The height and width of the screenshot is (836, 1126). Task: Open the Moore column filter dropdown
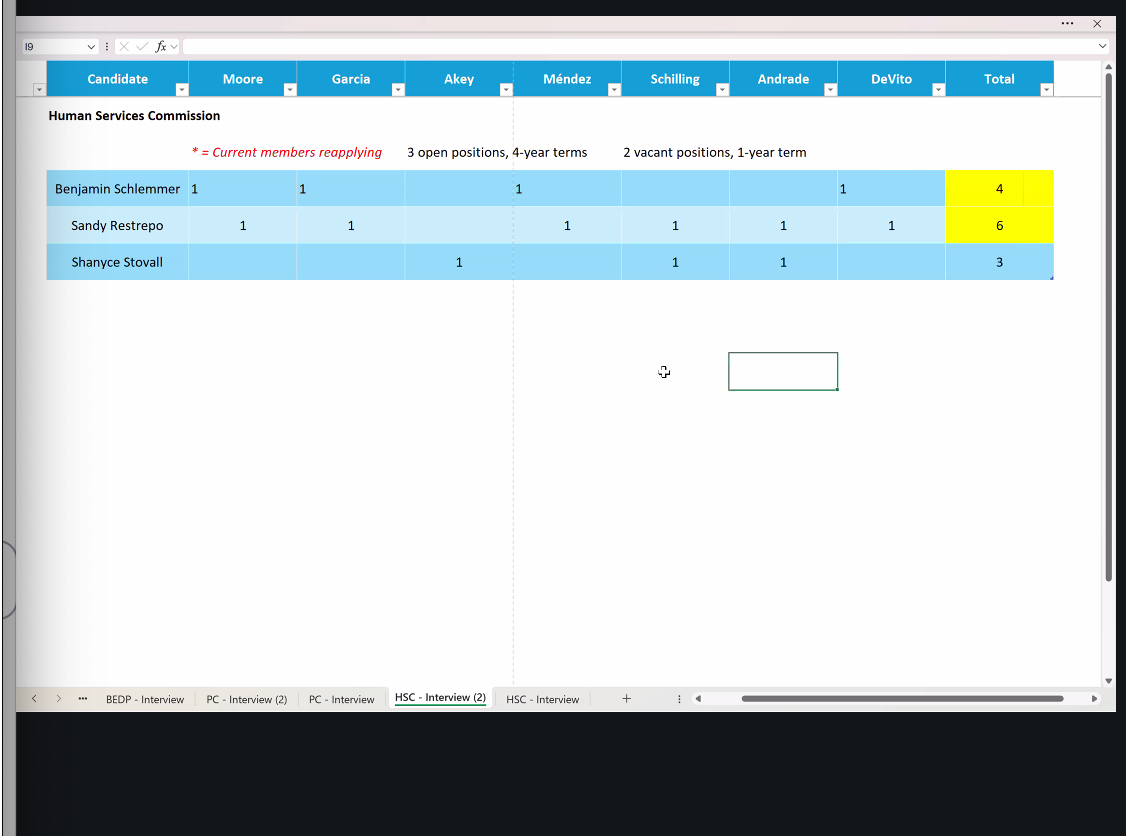[289, 90]
